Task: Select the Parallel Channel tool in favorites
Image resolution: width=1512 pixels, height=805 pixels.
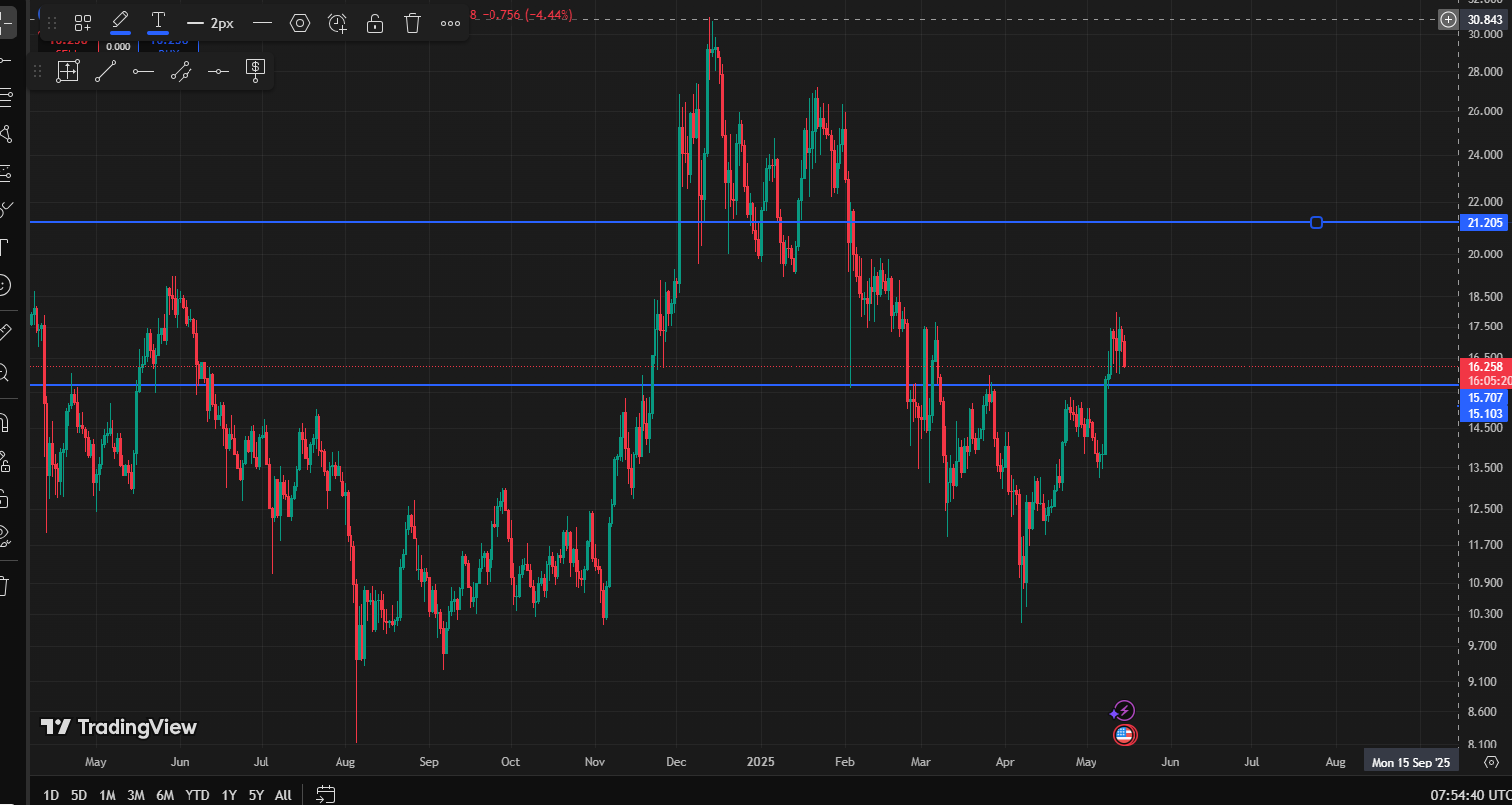Action: [x=181, y=71]
